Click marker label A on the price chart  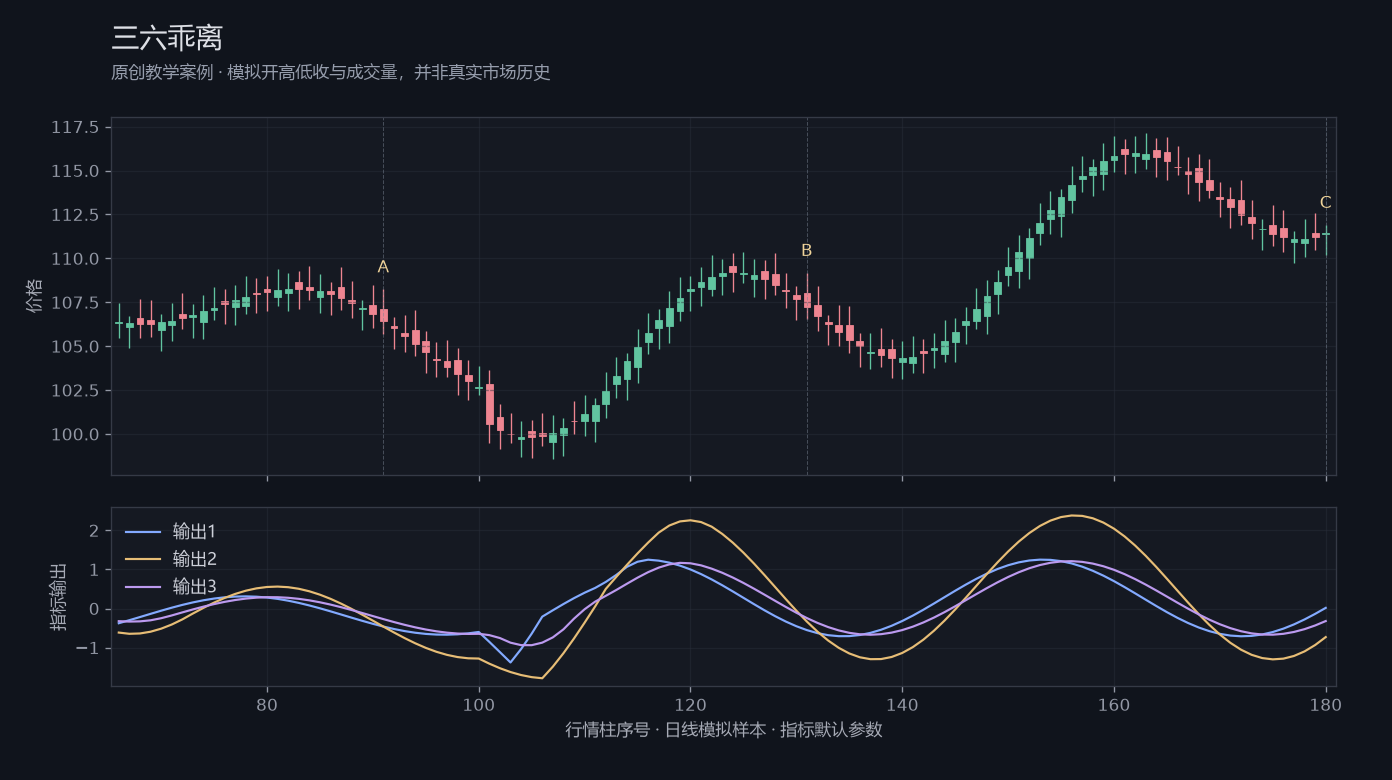pos(383,267)
